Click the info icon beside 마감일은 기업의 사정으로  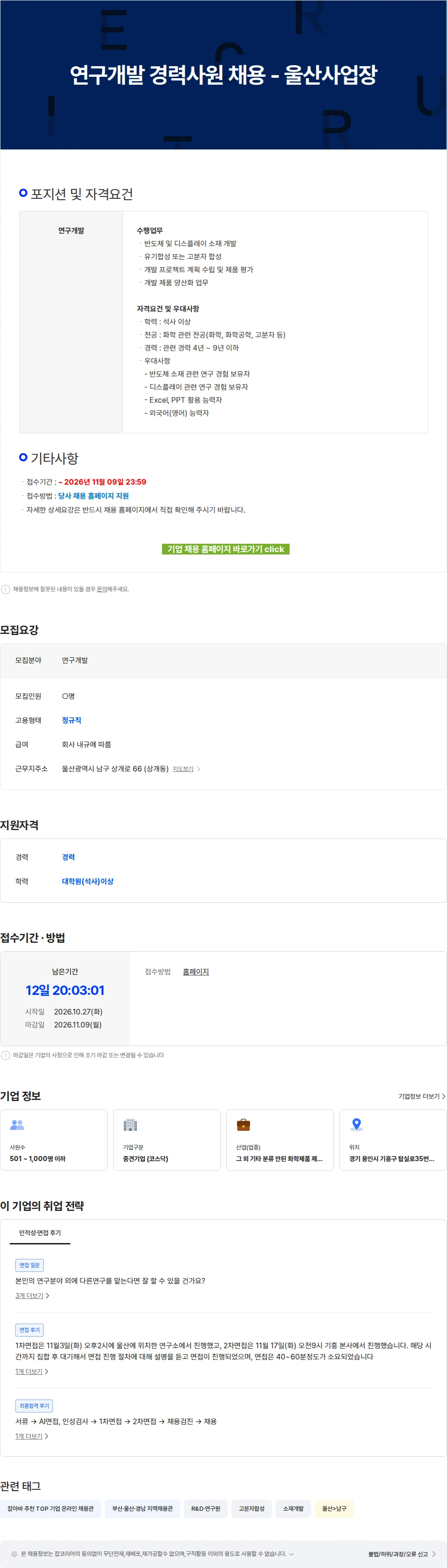point(6,1055)
